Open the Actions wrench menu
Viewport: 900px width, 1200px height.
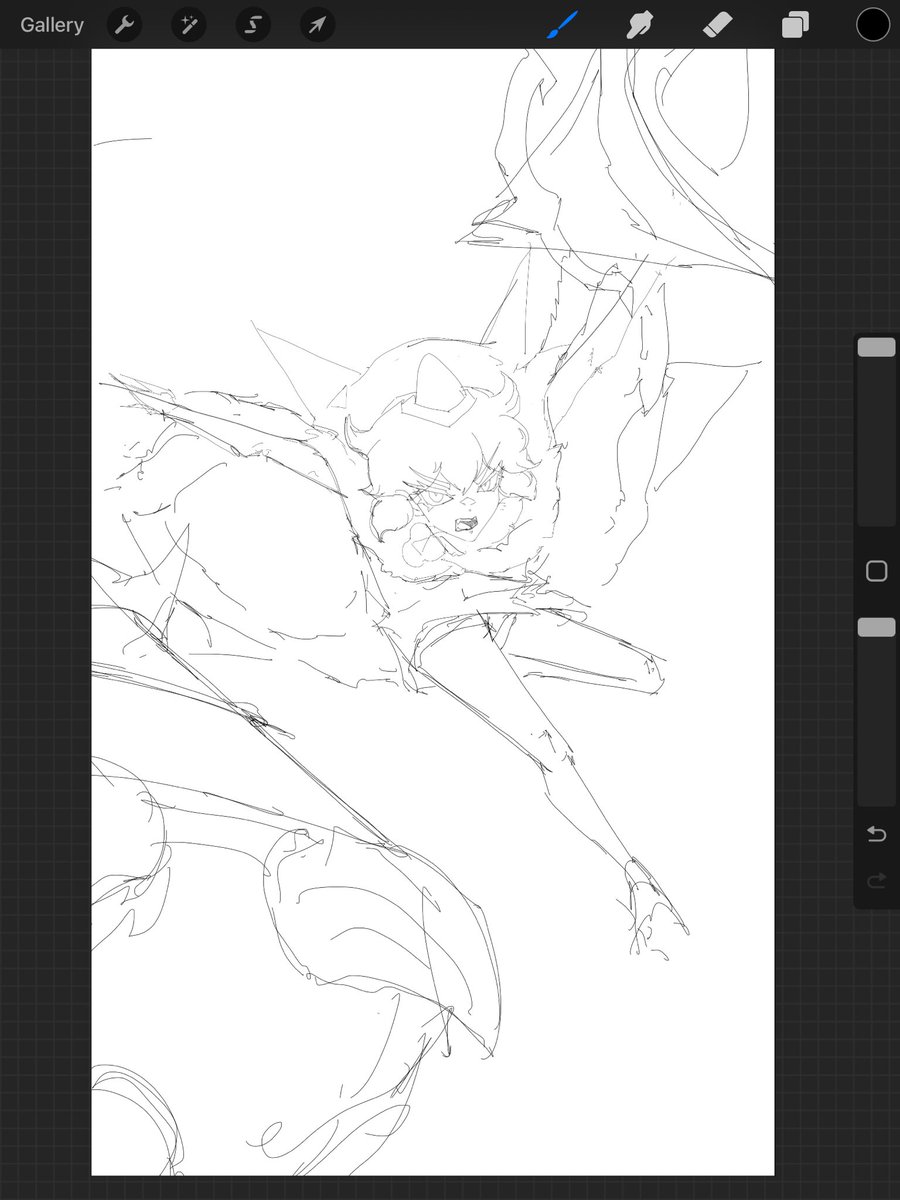(x=124, y=25)
